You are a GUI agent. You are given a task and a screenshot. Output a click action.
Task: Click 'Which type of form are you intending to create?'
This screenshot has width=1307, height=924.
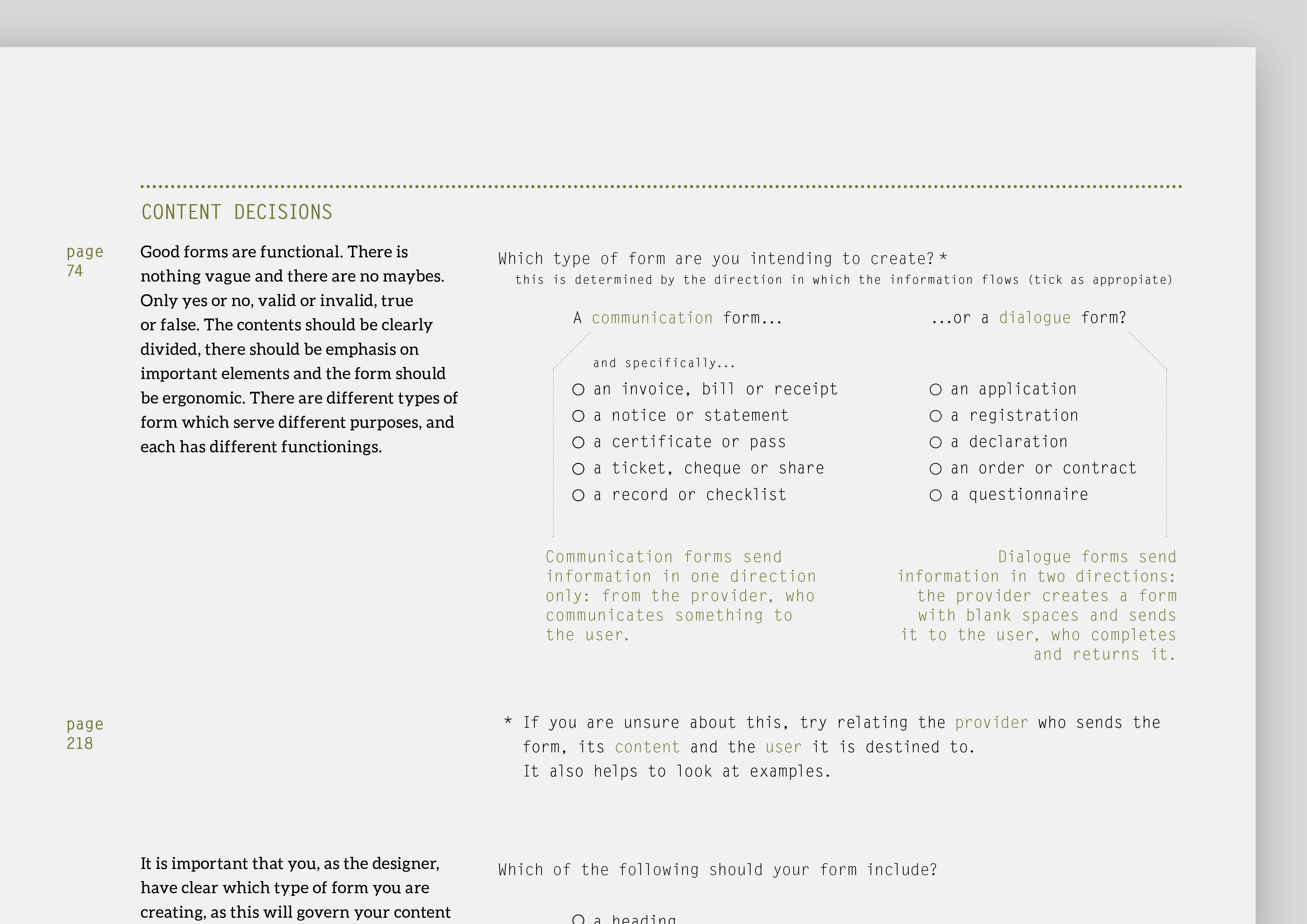[716, 259]
